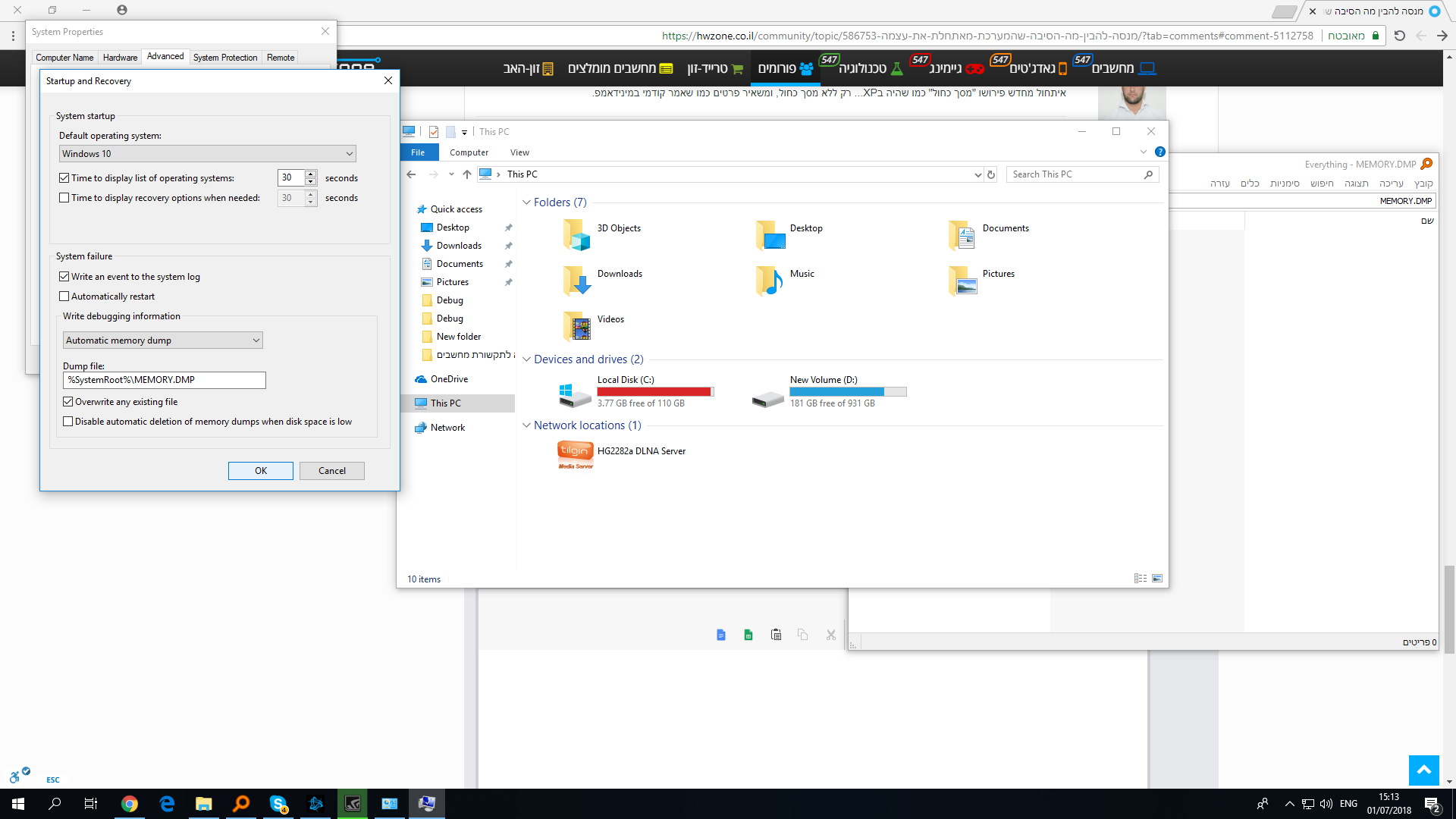Image resolution: width=1456 pixels, height=819 pixels.
Task: Open the View ribbon tab in Explorer
Action: pyautogui.click(x=519, y=152)
